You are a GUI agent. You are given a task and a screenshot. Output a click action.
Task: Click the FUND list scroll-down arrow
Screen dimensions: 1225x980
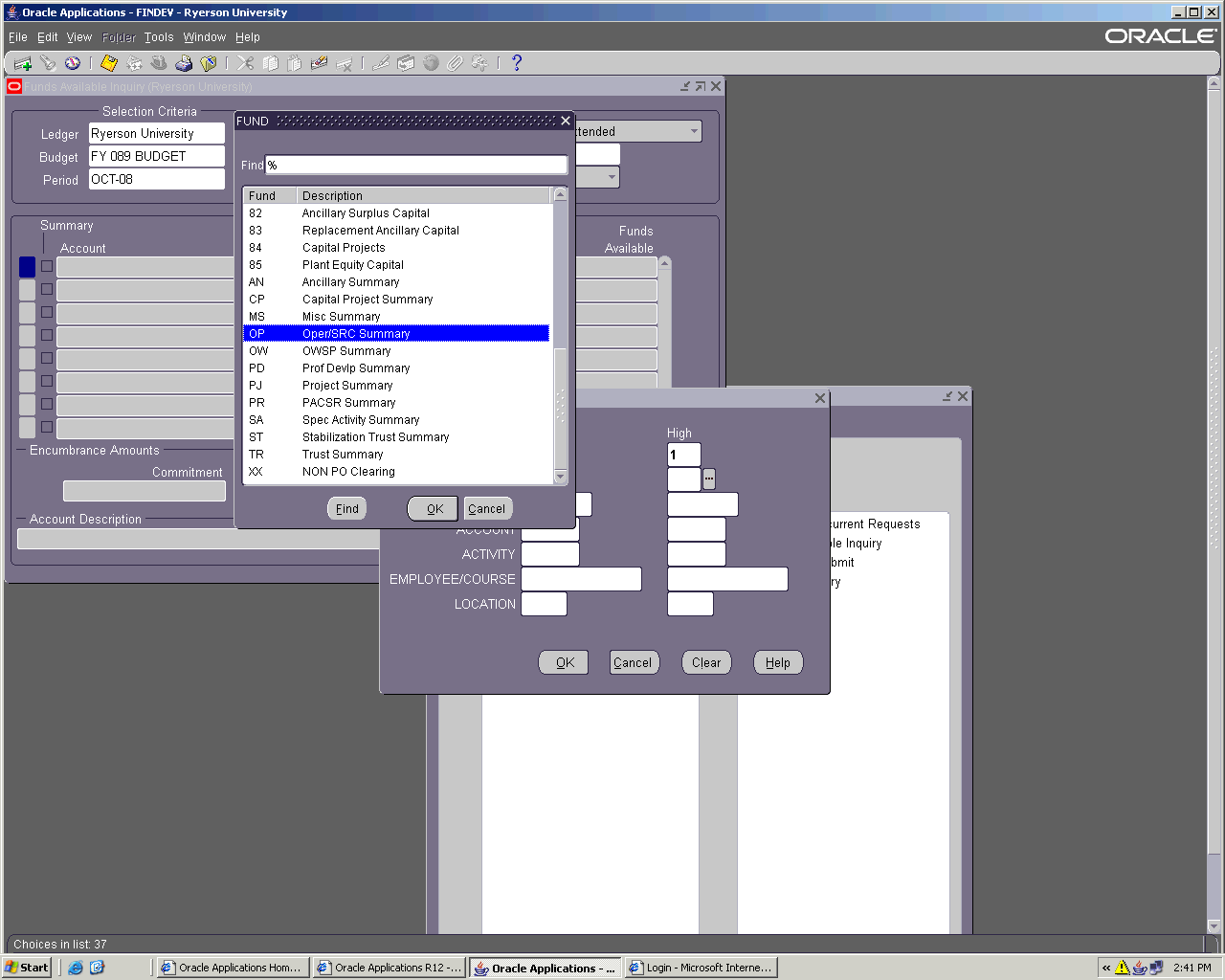pos(561,477)
